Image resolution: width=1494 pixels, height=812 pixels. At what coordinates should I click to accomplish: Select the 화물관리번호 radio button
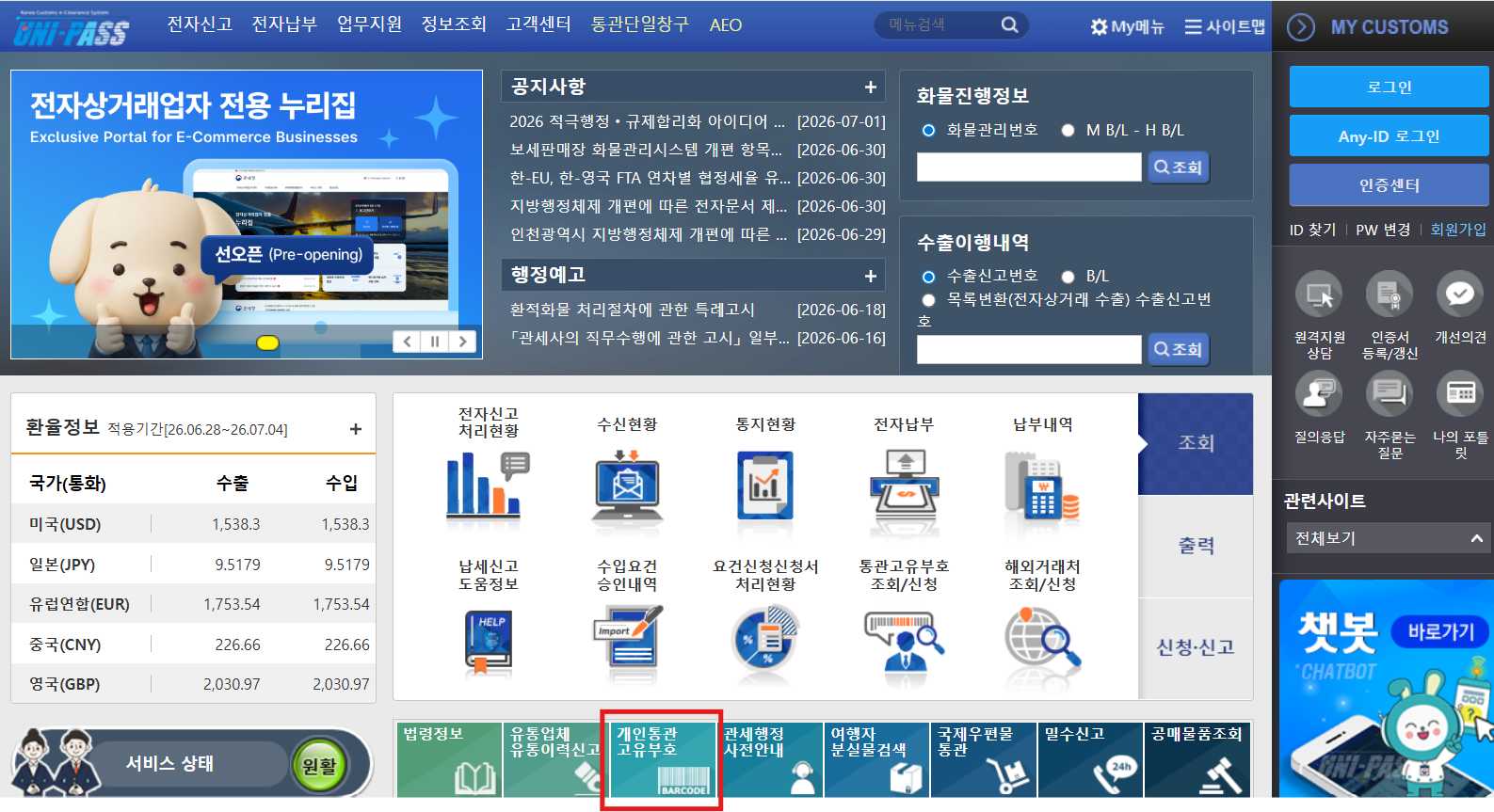(928, 131)
